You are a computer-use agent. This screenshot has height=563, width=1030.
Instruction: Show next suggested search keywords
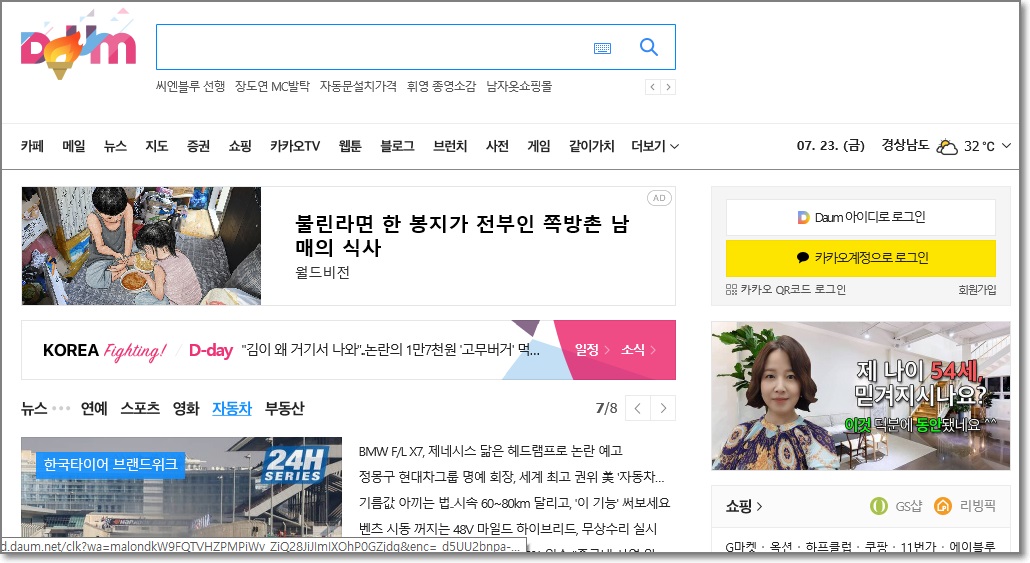coord(668,87)
